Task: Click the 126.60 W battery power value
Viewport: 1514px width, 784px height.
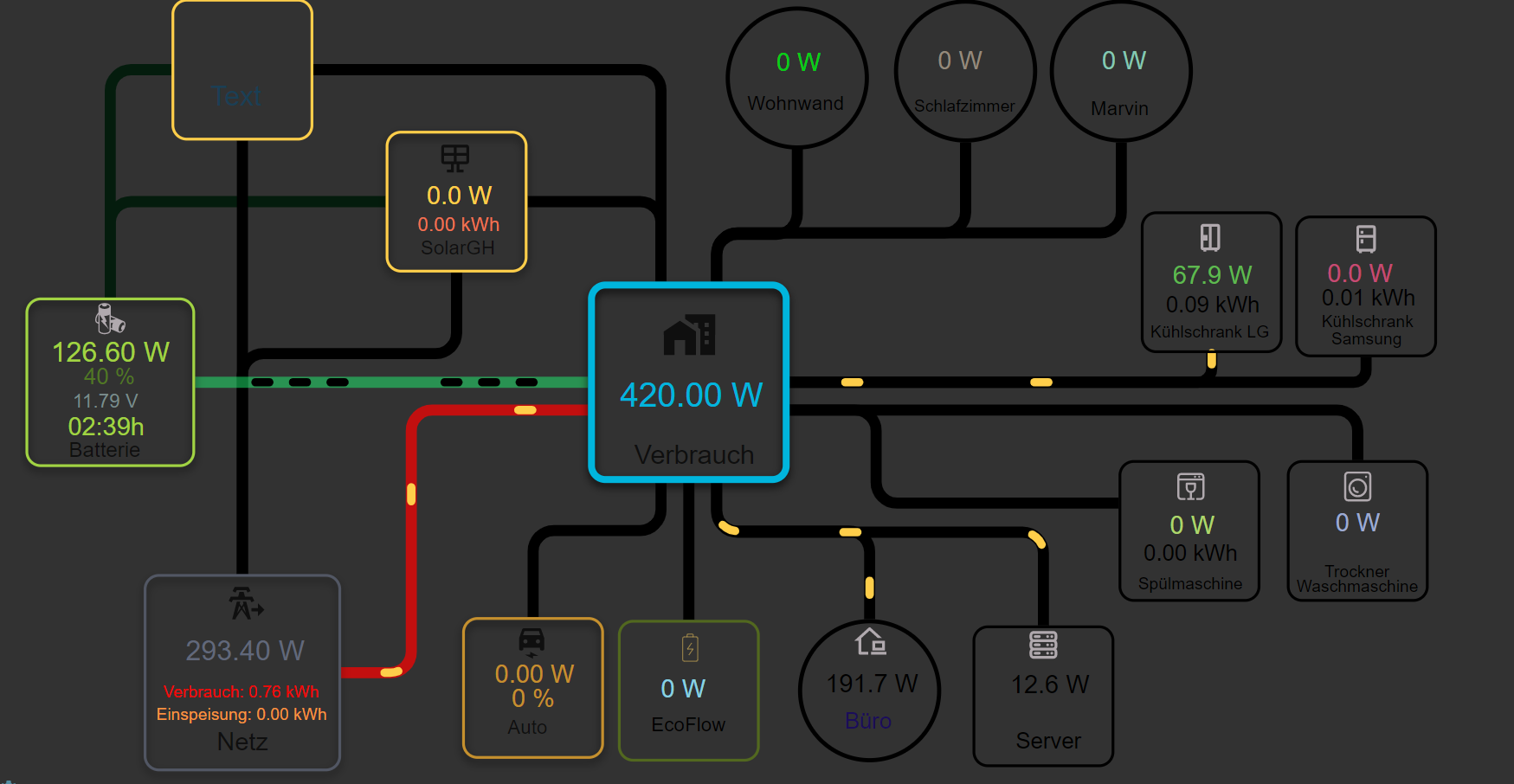Action: pyautogui.click(x=111, y=352)
